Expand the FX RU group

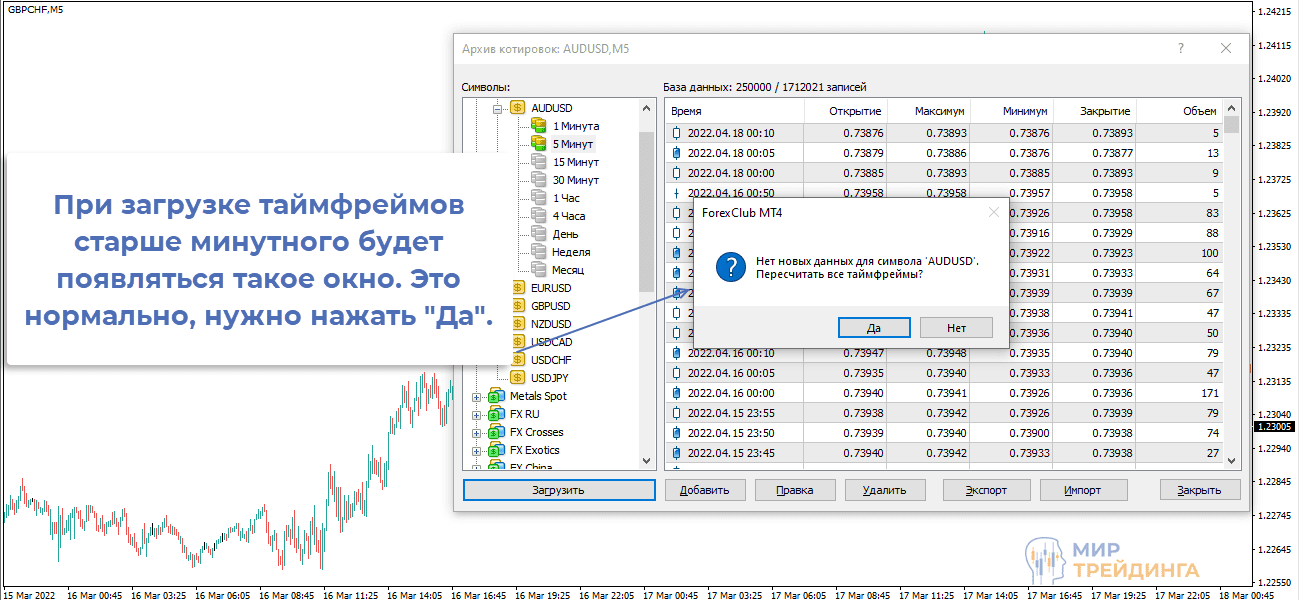pos(476,415)
